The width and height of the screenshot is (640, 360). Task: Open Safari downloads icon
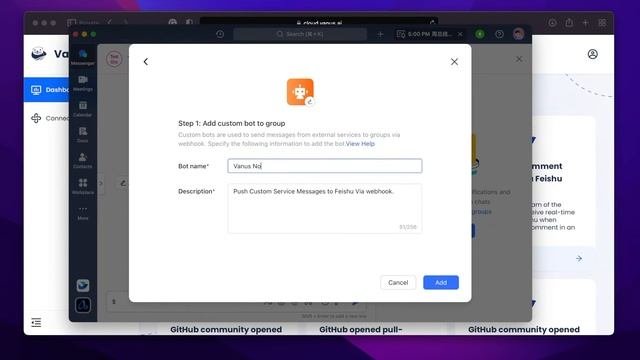pyautogui.click(x=552, y=23)
